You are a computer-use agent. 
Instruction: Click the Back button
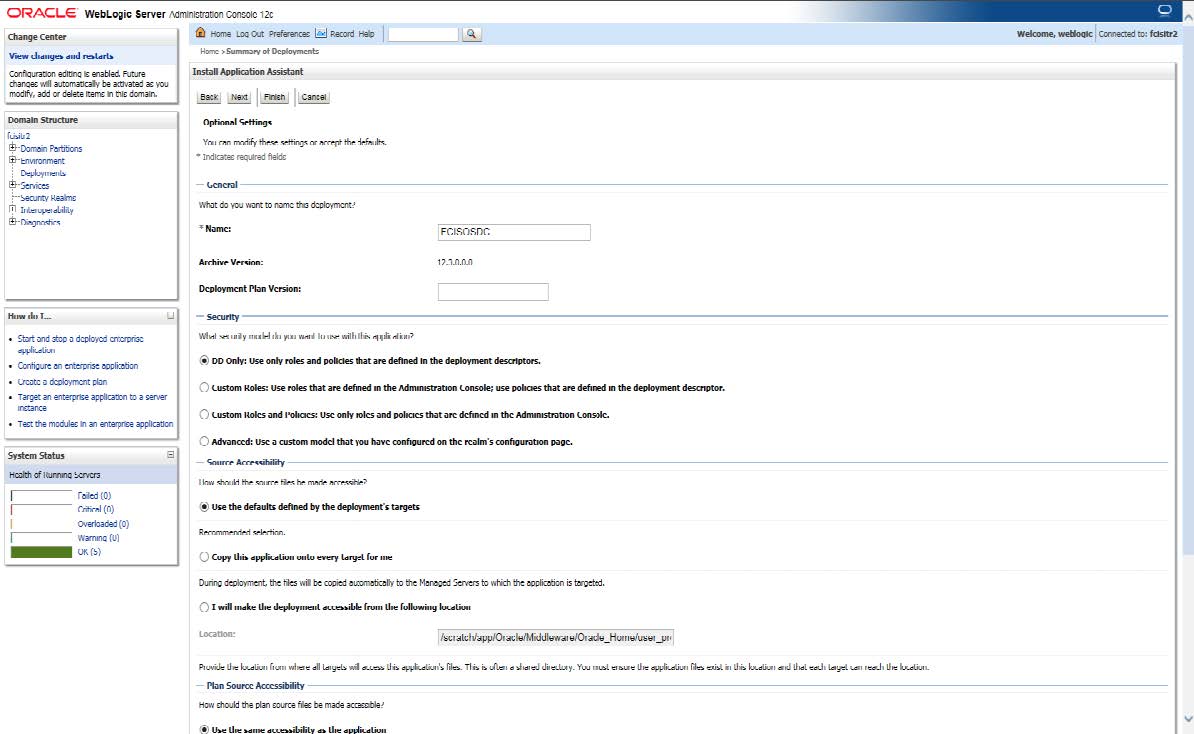[209, 97]
